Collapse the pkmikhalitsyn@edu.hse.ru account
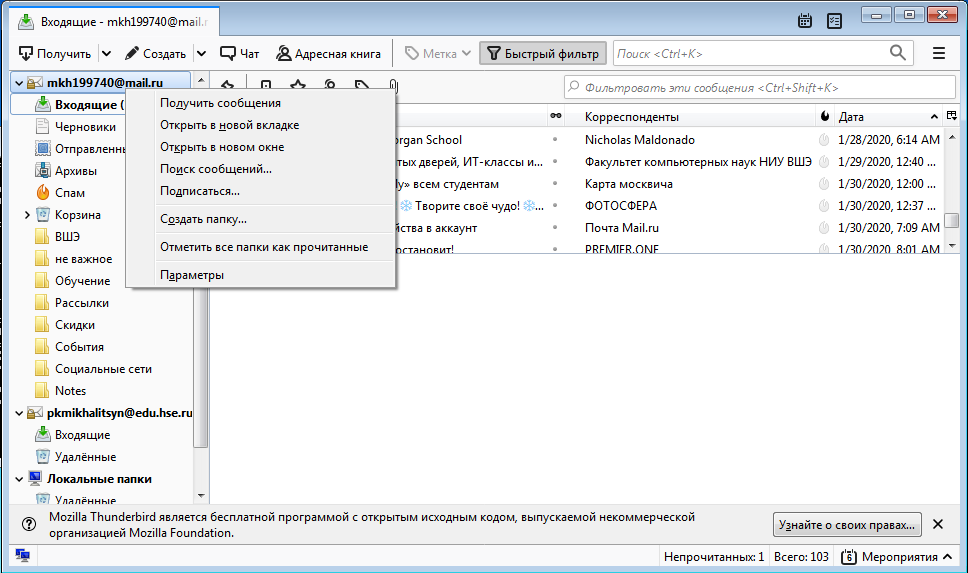Image resolution: width=968 pixels, height=573 pixels. pyautogui.click(x=19, y=413)
